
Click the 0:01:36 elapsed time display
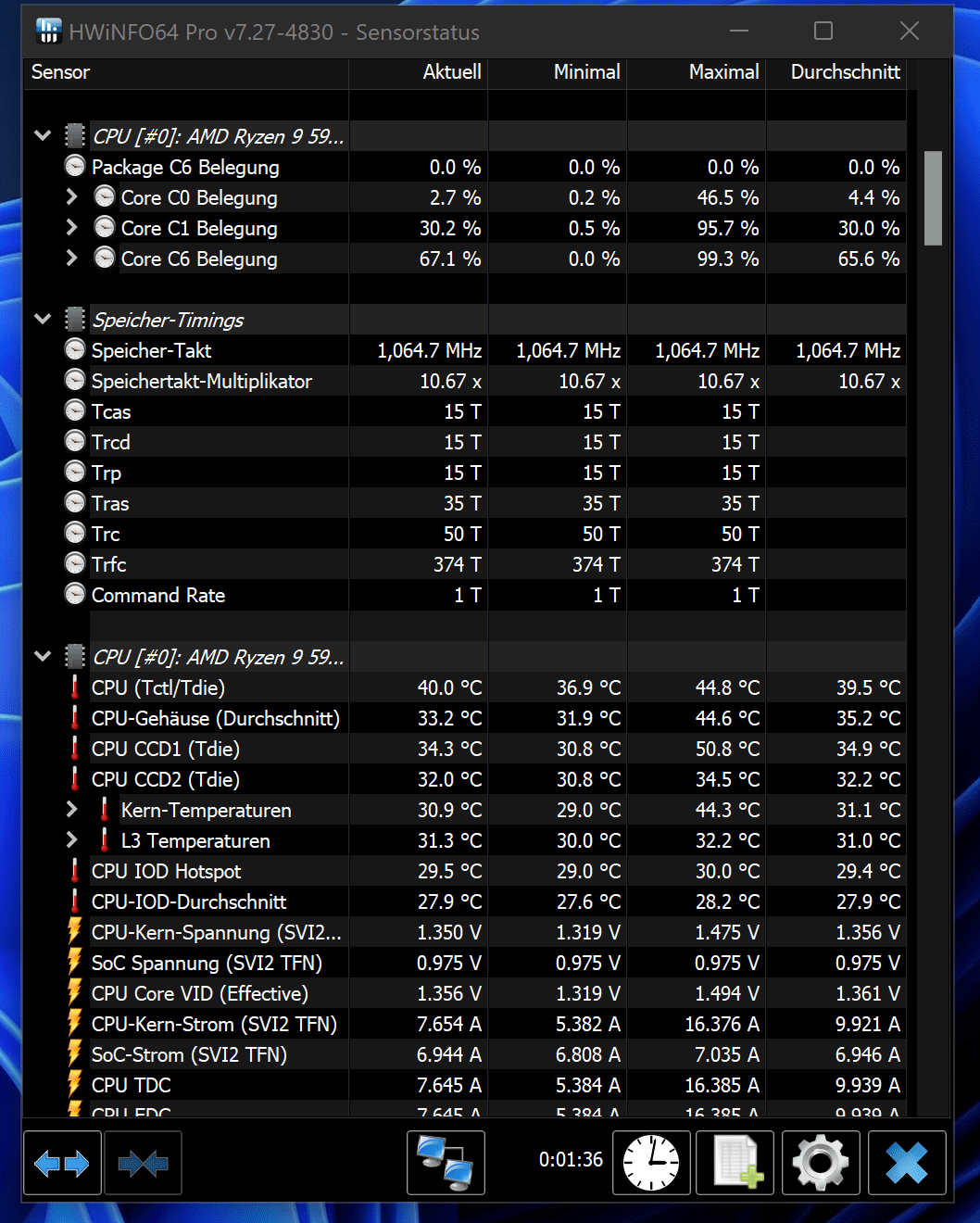pyautogui.click(x=571, y=1160)
